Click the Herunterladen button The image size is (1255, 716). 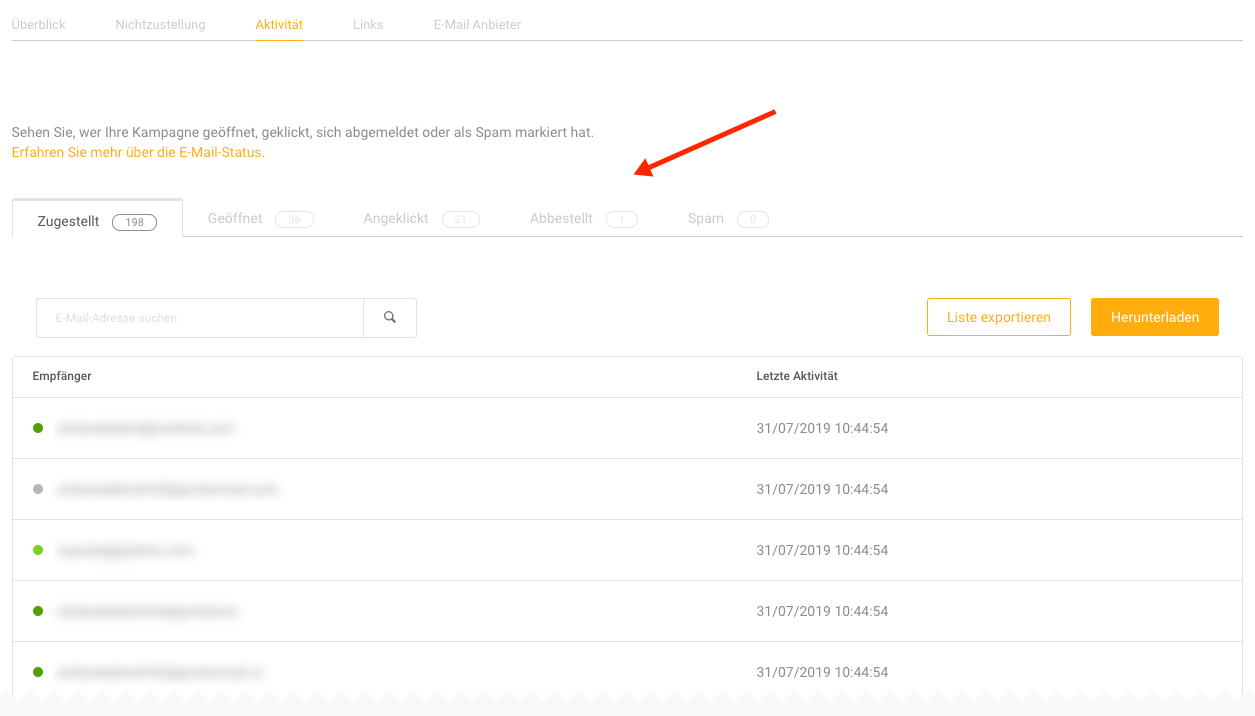tap(1155, 317)
